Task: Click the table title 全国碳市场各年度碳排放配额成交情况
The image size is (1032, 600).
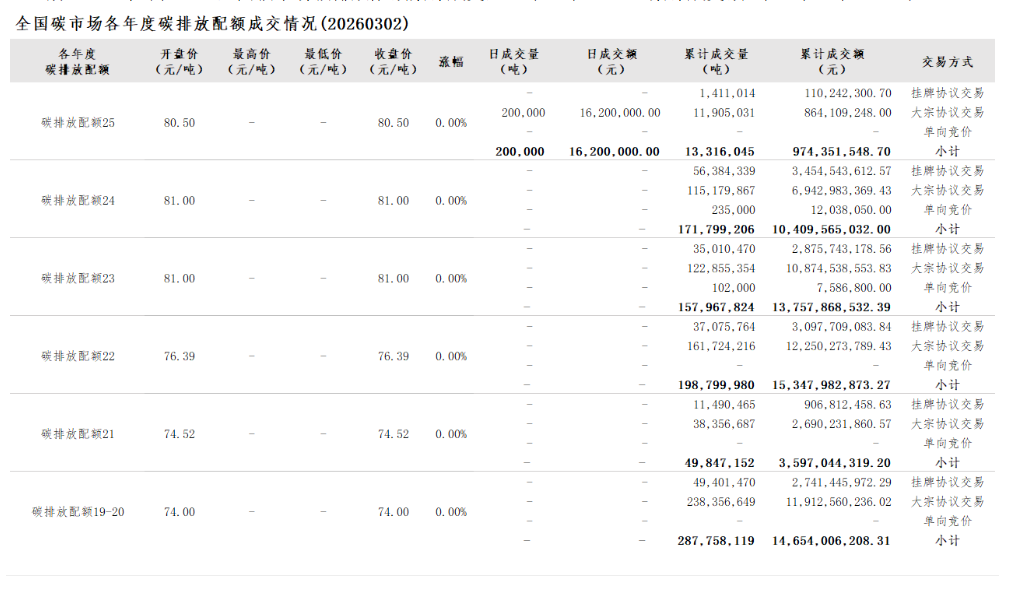Action: pos(213,23)
